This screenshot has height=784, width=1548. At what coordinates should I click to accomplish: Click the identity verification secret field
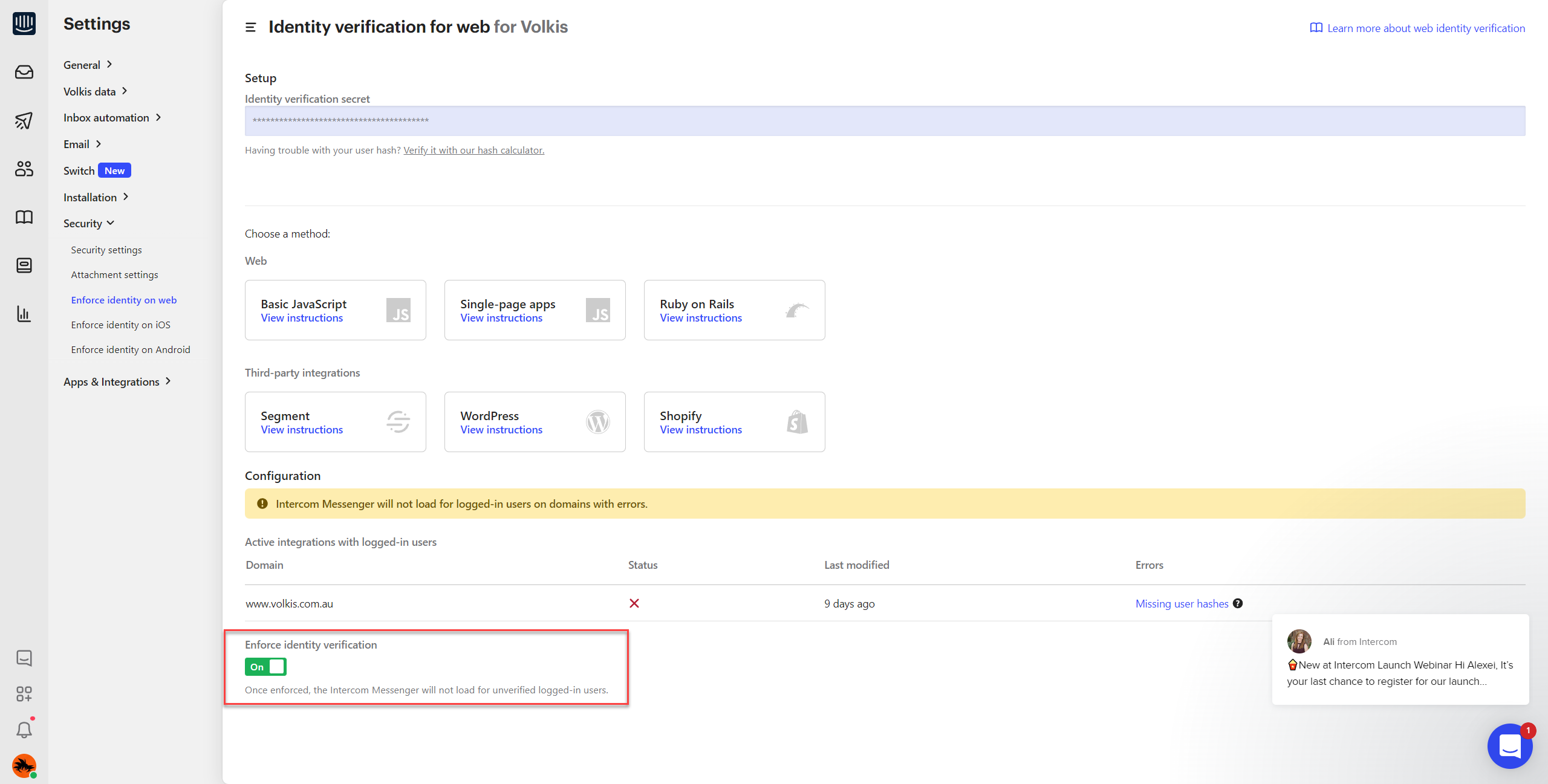pos(884,121)
